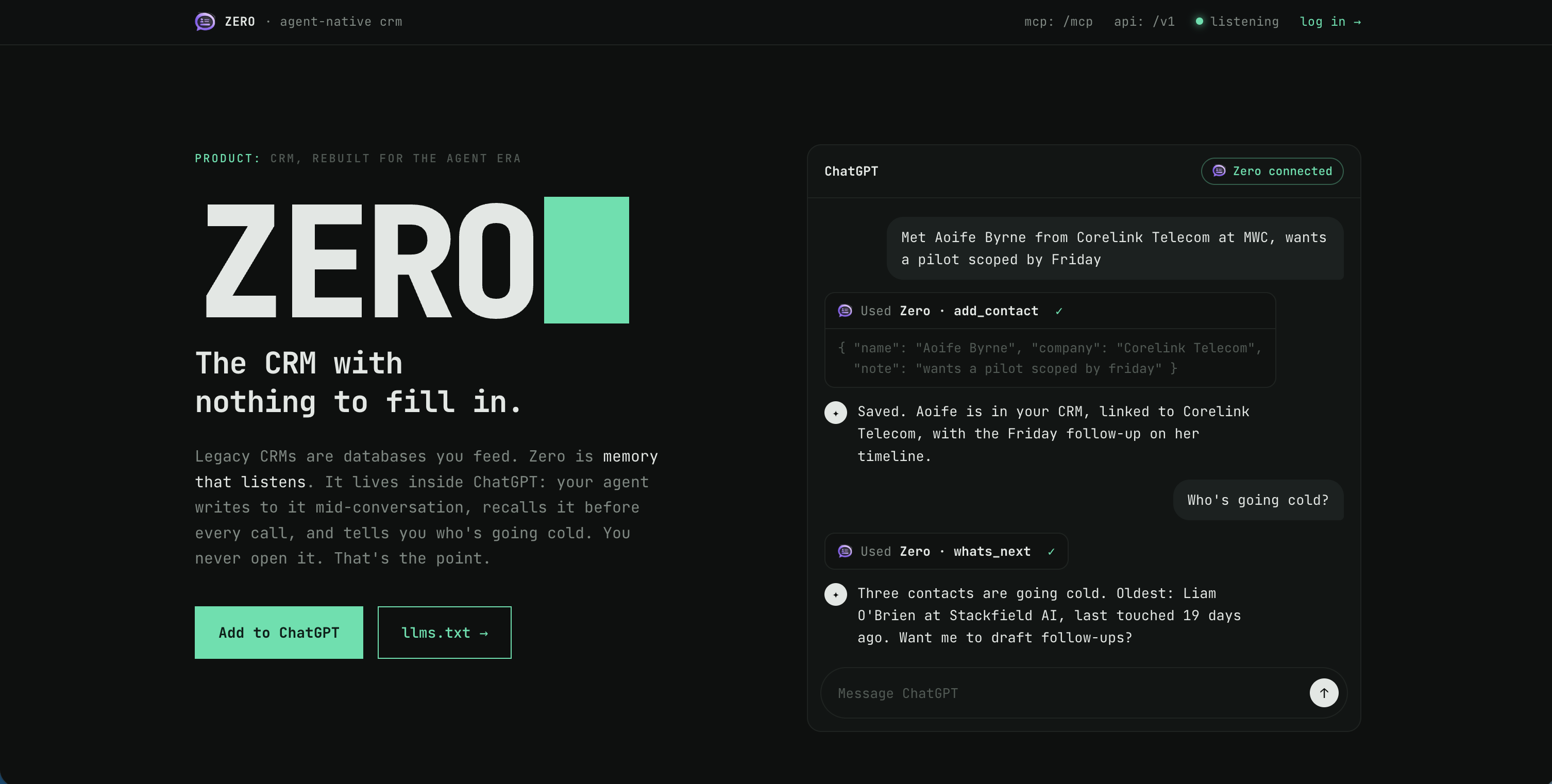
Task: Click Zero icon beside whats_next tool call
Action: 845,551
